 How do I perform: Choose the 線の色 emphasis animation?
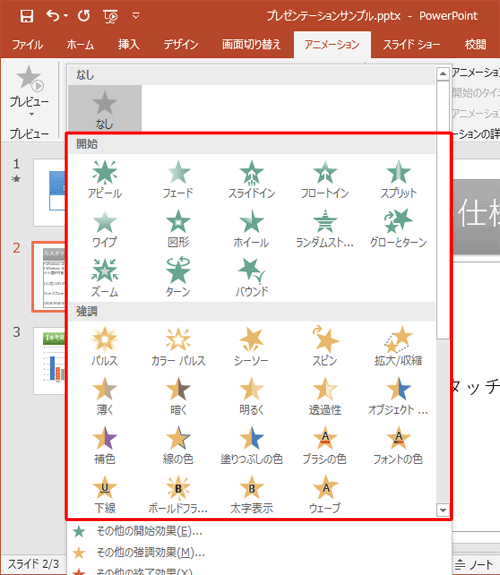pos(178,446)
